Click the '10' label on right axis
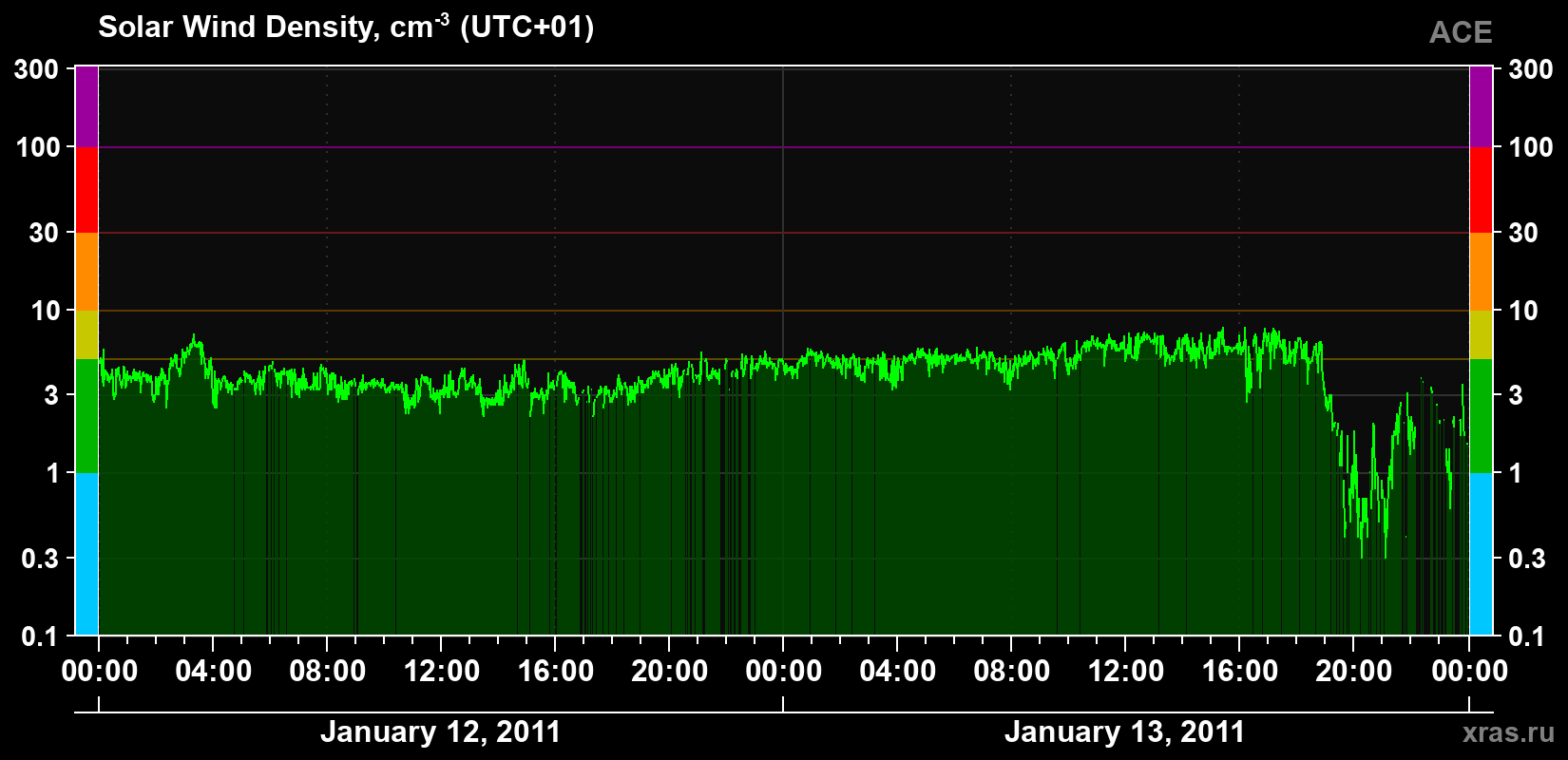Viewport: 1568px width, 760px height. pyautogui.click(x=1523, y=311)
